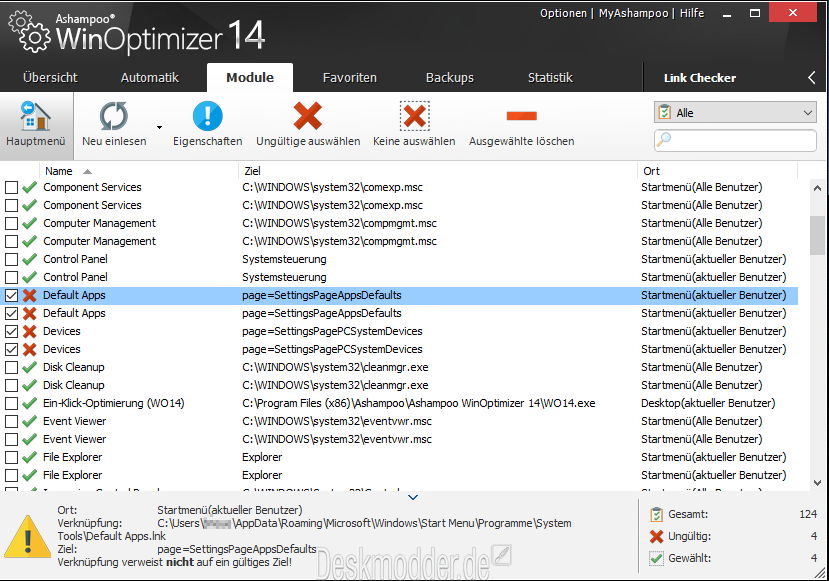Open Eigenschaften with the blue exclamation icon
Screen dimensions: 829x581
(207, 116)
